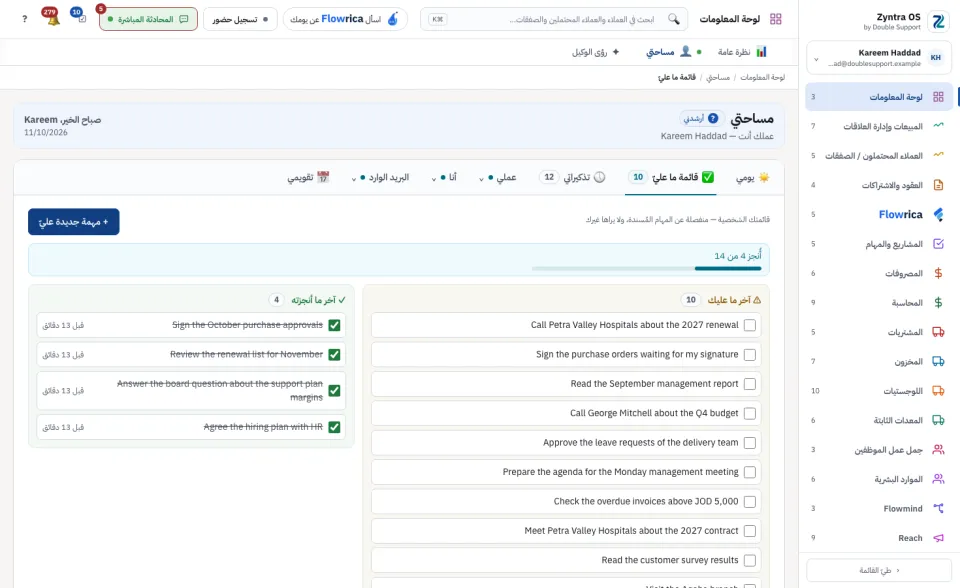Click the أنجز 4 من 14 progress bar
Viewport: 960px width, 588px height.
[647, 268]
